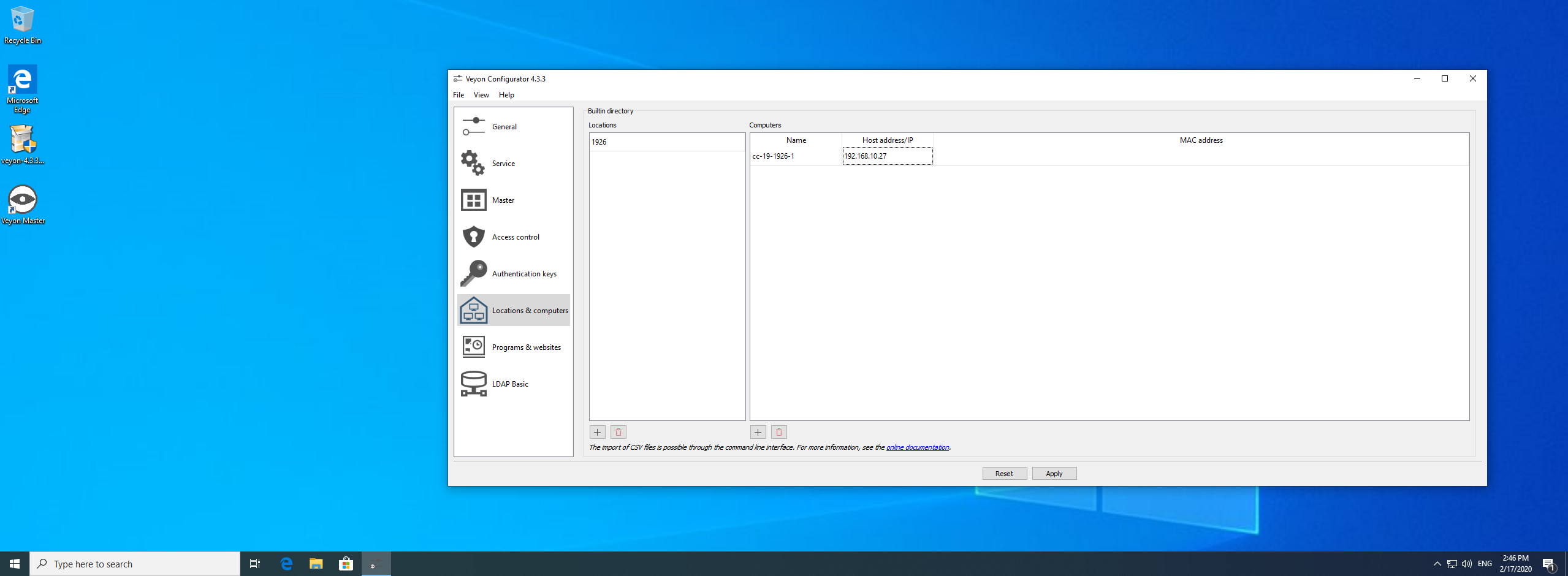1568x576 pixels.
Task: Select computer name cc-19-1926-1
Action: 796,156
